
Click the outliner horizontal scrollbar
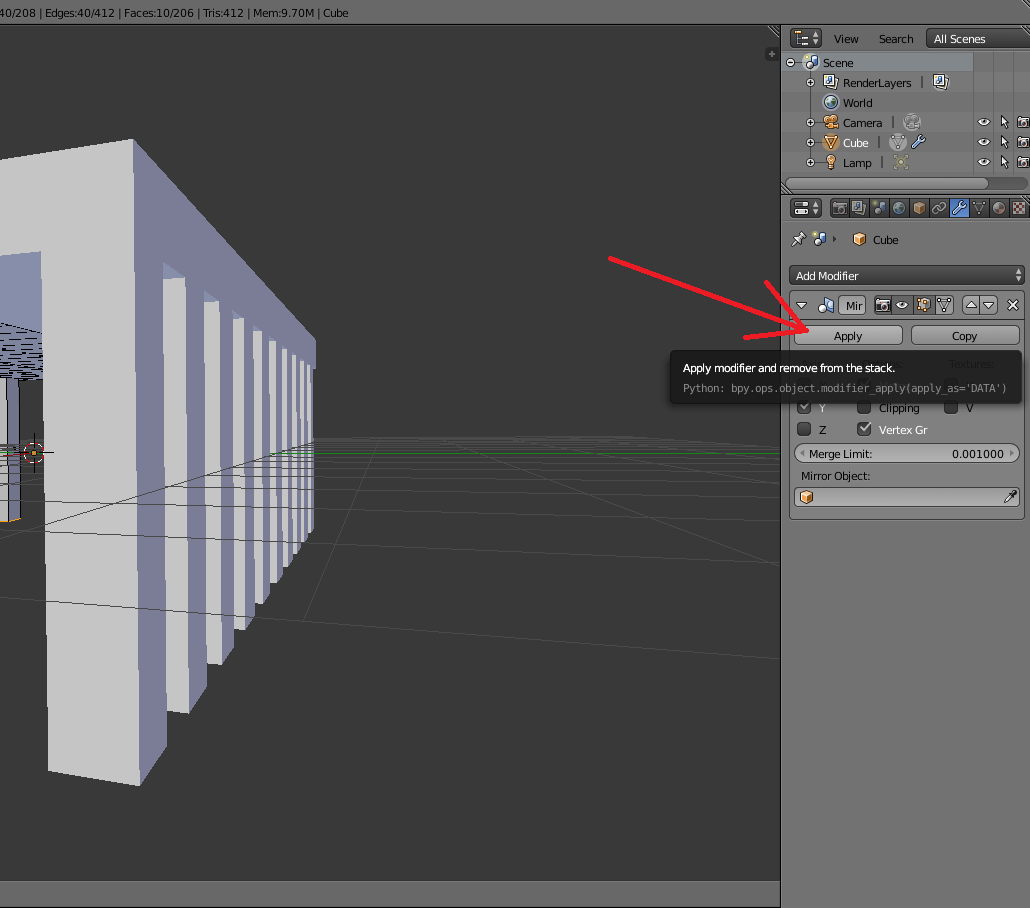[887, 183]
